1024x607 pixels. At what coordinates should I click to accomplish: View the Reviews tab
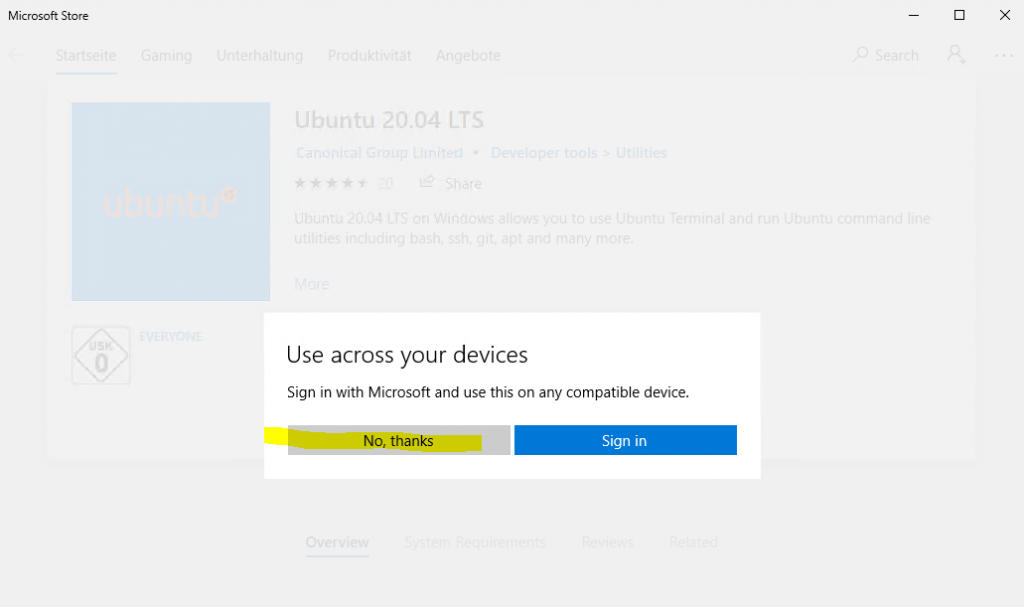607,542
